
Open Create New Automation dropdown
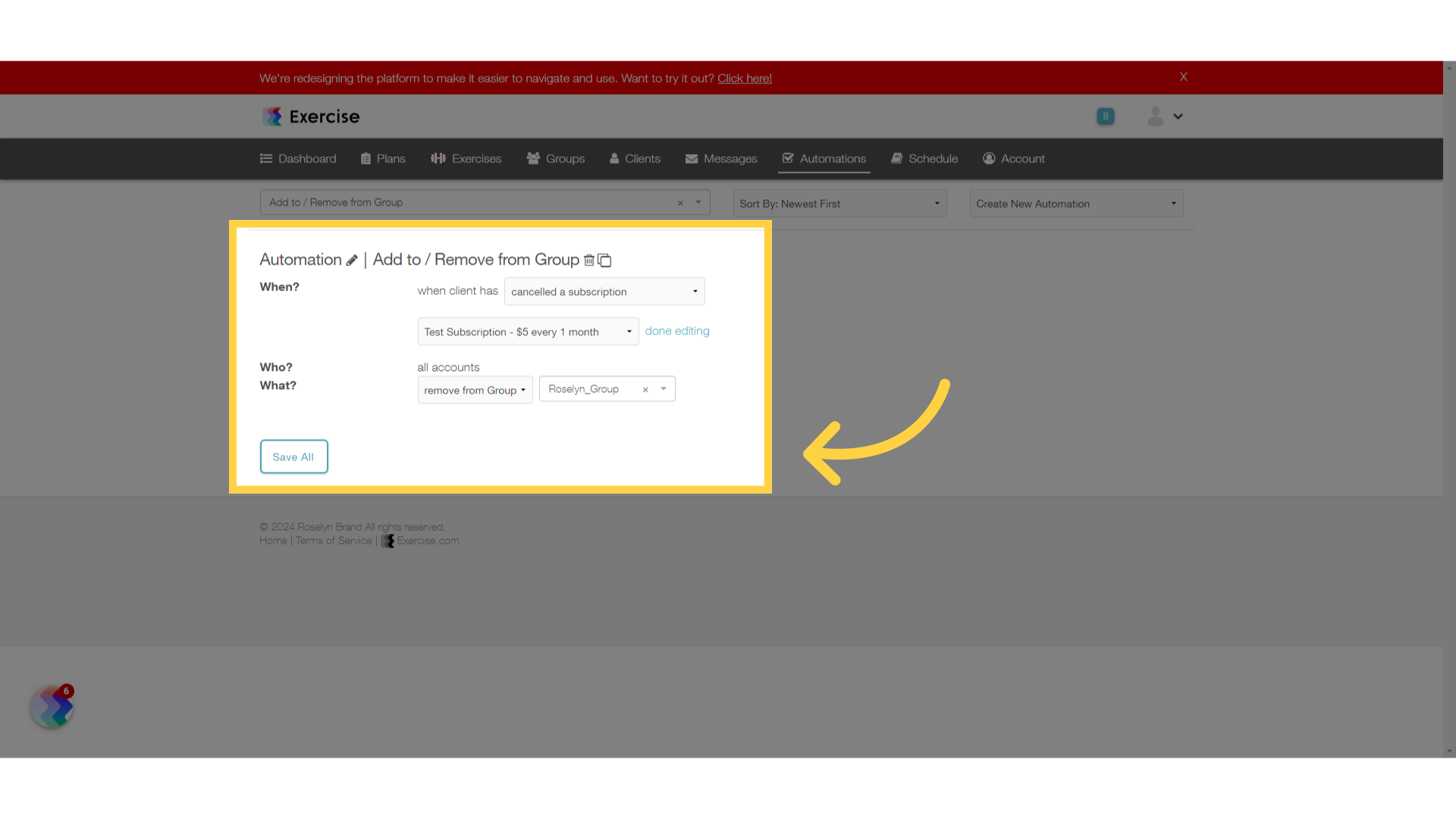pyautogui.click(x=1076, y=203)
